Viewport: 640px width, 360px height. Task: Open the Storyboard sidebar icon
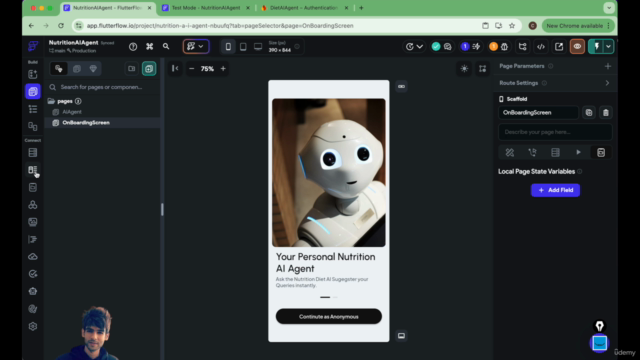point(33,127)
